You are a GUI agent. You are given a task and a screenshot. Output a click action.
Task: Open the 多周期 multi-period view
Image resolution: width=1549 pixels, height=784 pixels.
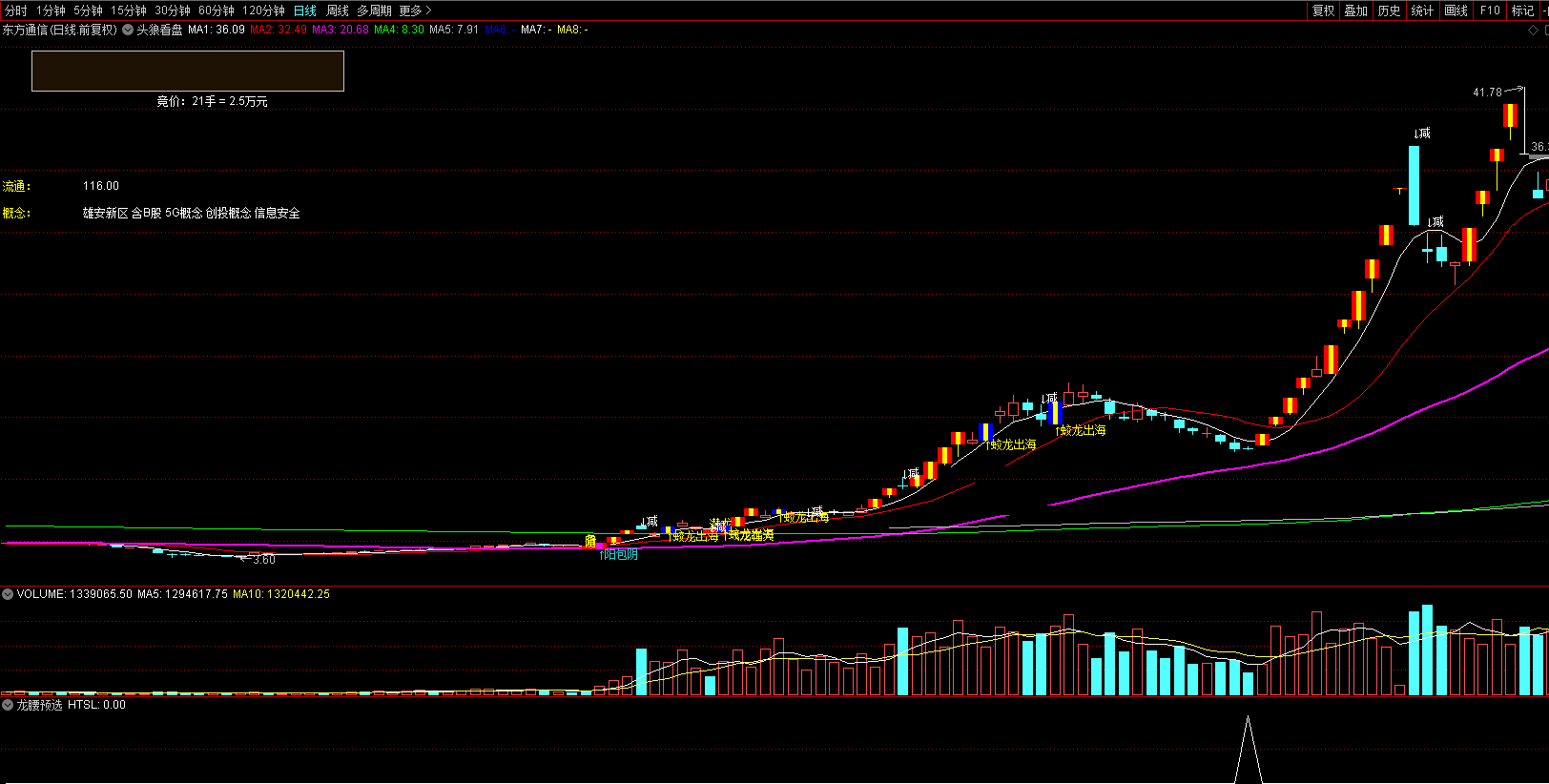tap(374, 10)
